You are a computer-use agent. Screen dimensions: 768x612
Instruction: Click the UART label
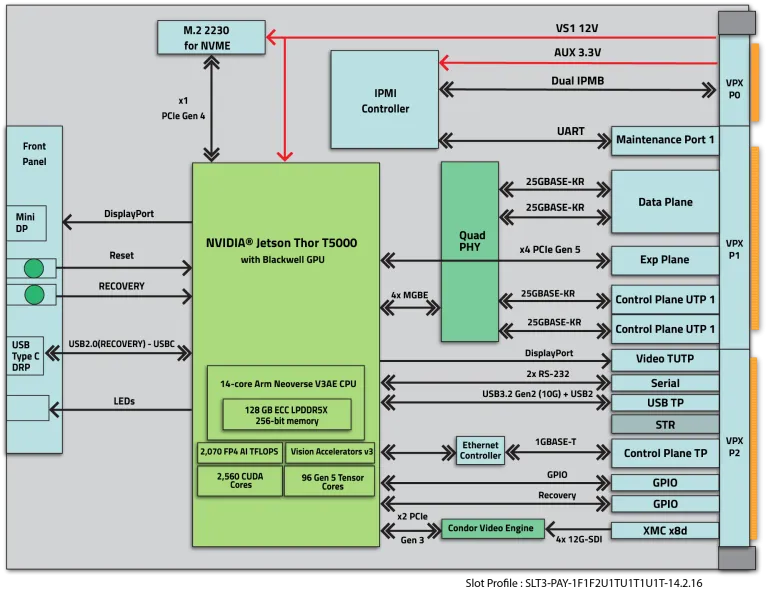tap(571, 131)
